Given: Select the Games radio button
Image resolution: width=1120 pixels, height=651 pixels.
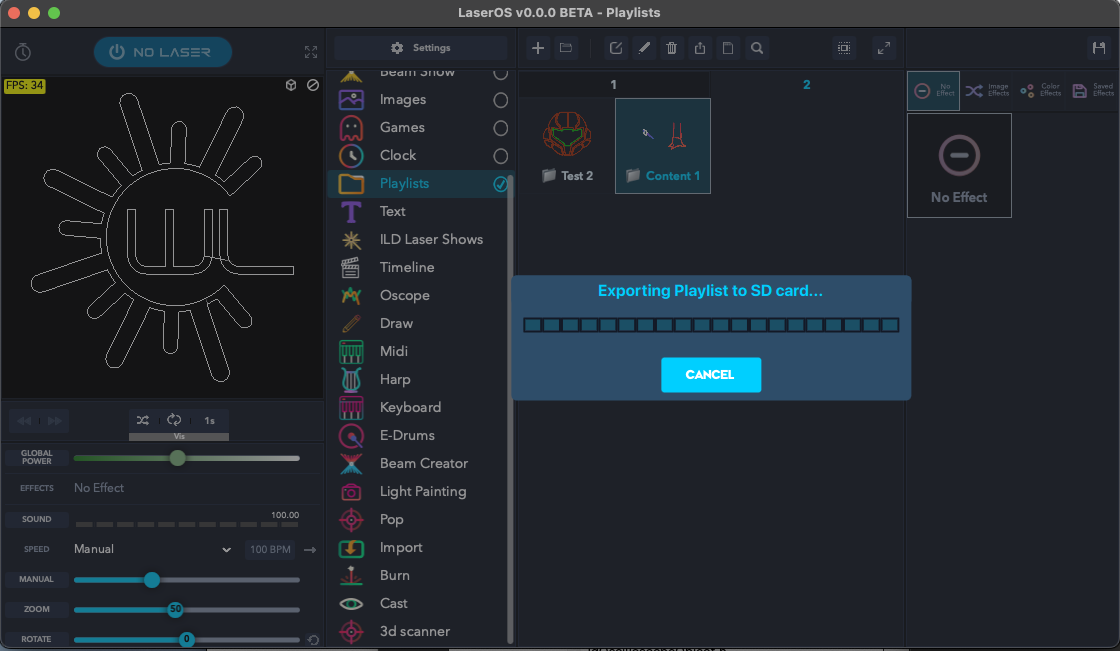Looking at the screenshot, I should click(x=501, y=128).
